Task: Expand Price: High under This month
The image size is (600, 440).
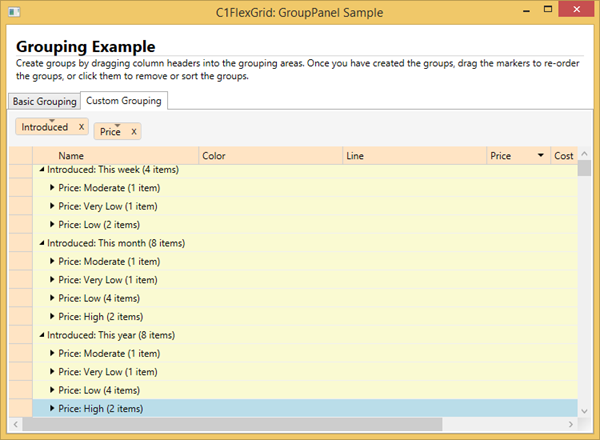Action: (53, 317)
